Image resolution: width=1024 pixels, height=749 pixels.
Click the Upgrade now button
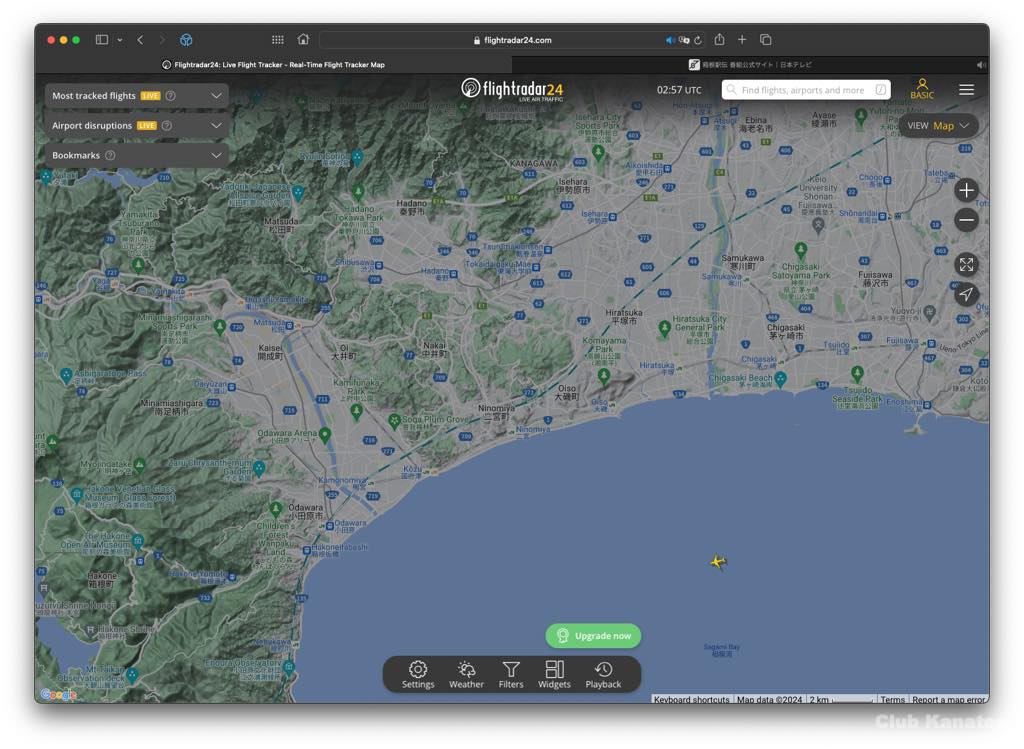pos(593,636)
